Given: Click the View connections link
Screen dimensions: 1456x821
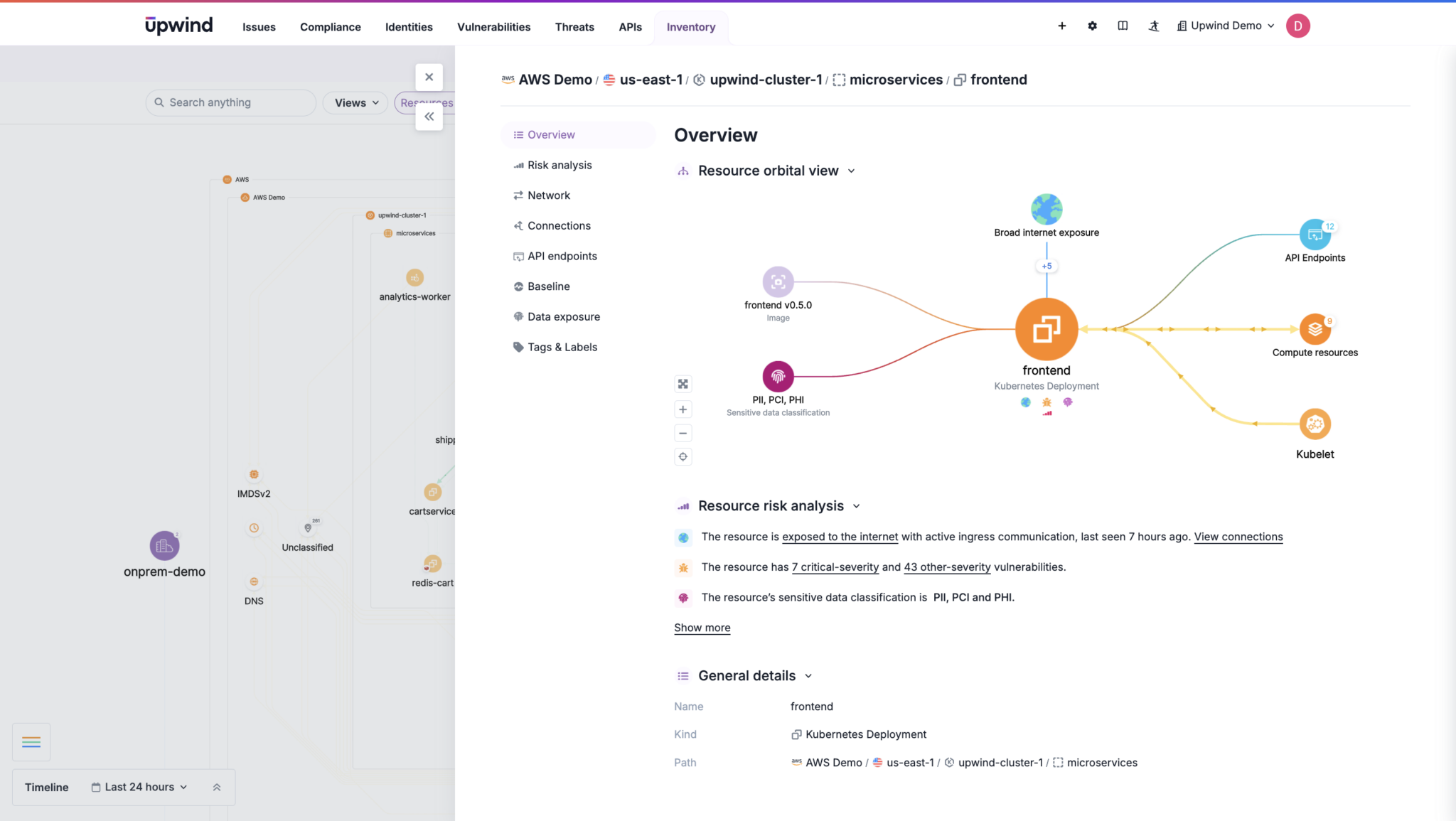Looking at the screenshot, I should [1238, 537].
